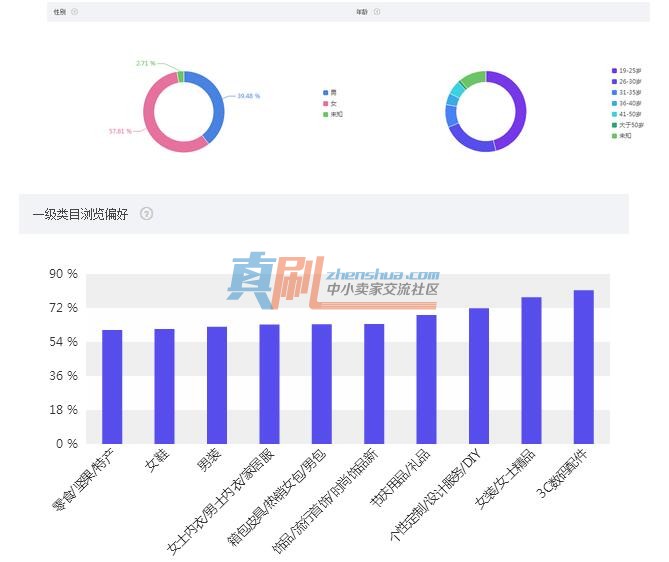Toggle the 19-25岁 age legend entry
This screenshot has height=562, width=669.
(626, 70)
